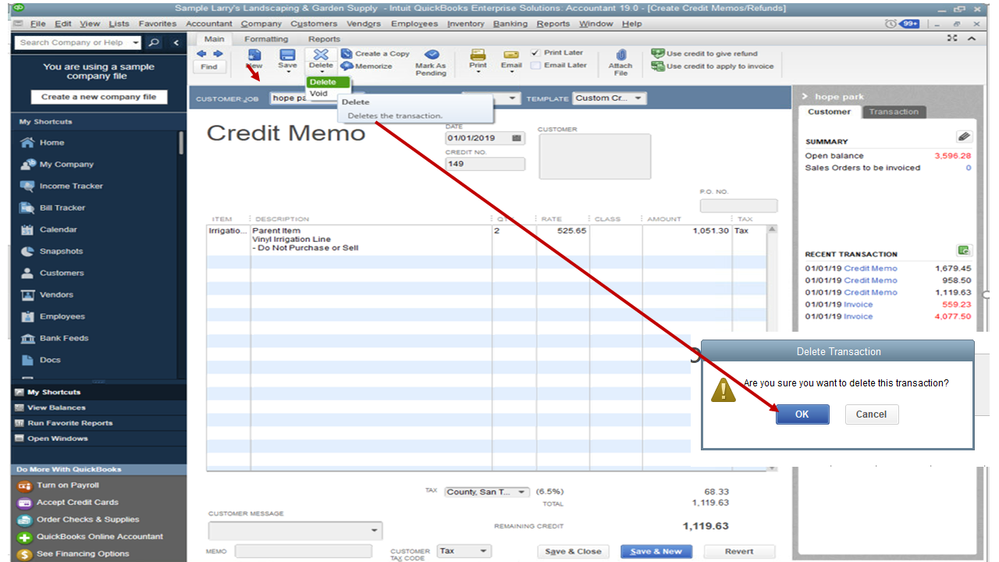The height and width of the screenshot is (562, 999).
Task: Open Income Tracker shortcut
Action: point(71,186)
